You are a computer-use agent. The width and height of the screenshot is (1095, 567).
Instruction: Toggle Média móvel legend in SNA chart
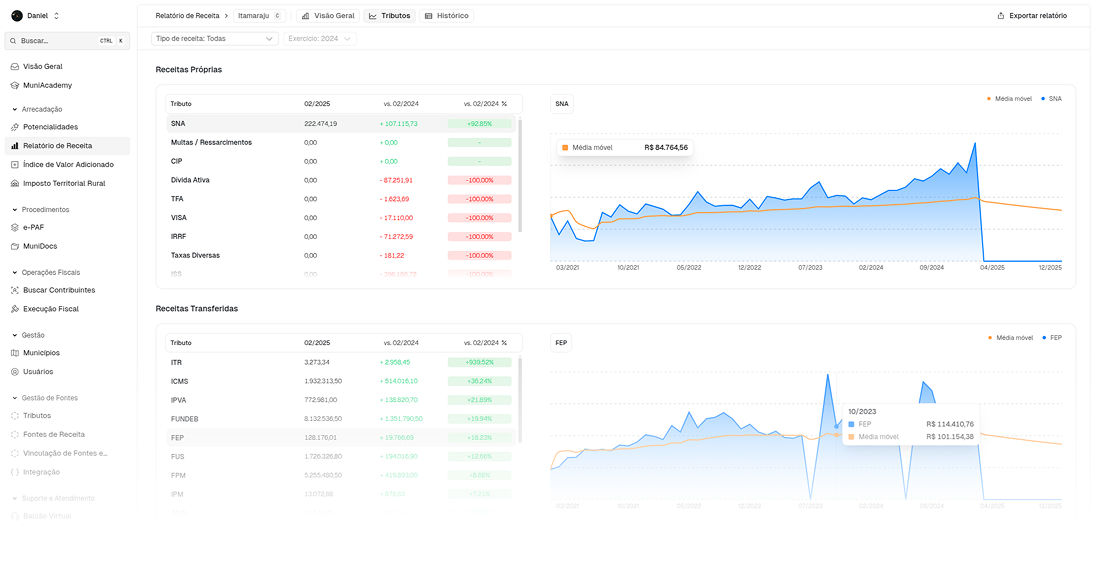[1009, 99]
